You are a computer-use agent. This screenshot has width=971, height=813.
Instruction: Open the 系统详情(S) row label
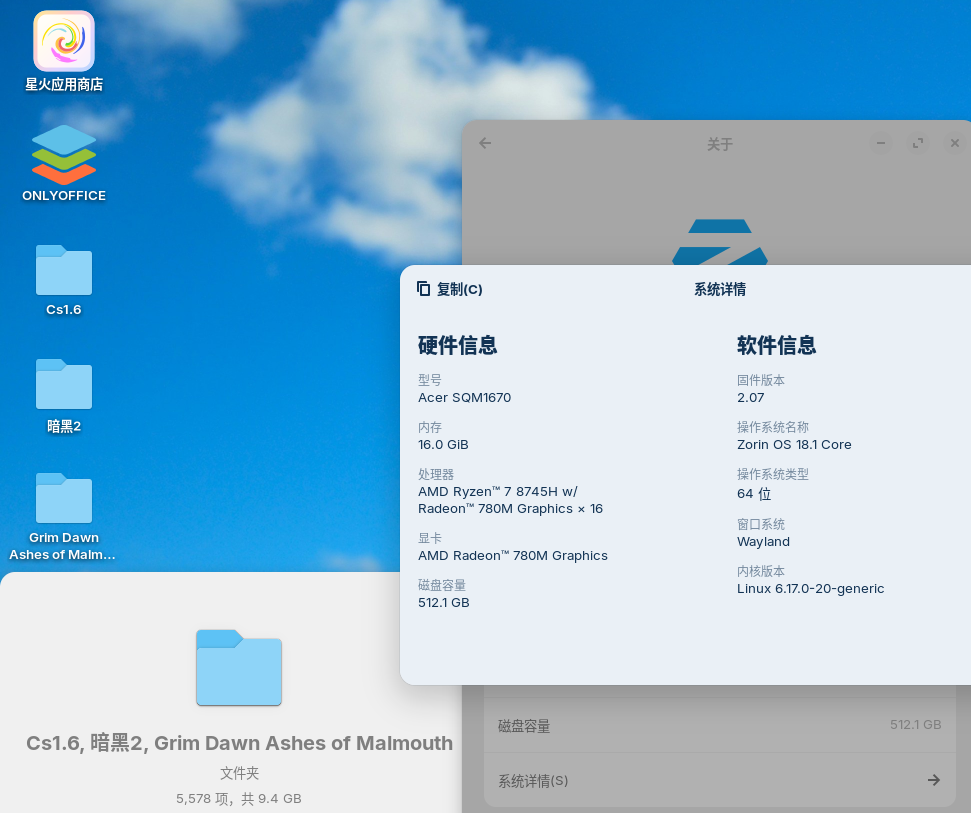pos(533,780)
